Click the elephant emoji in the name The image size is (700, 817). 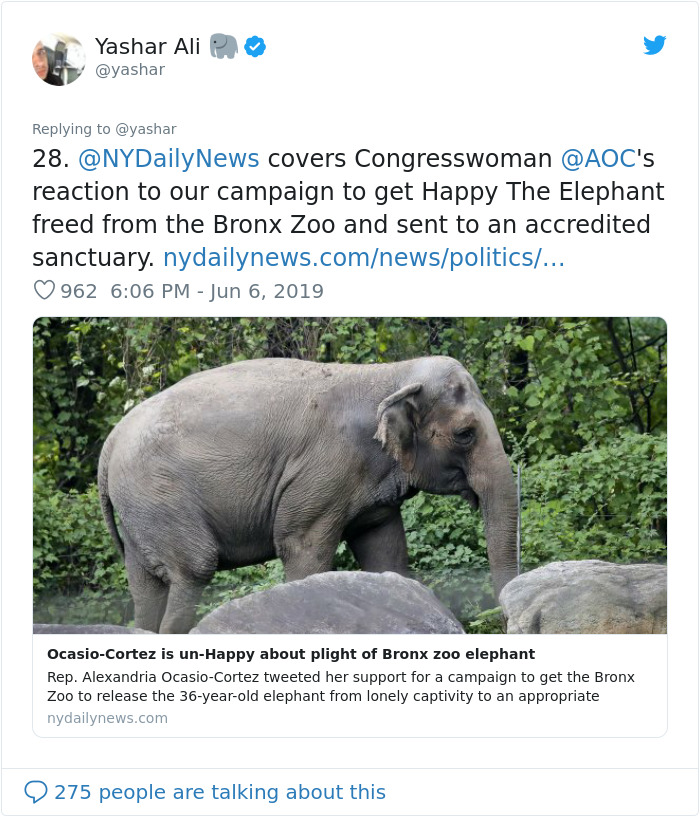224,46
